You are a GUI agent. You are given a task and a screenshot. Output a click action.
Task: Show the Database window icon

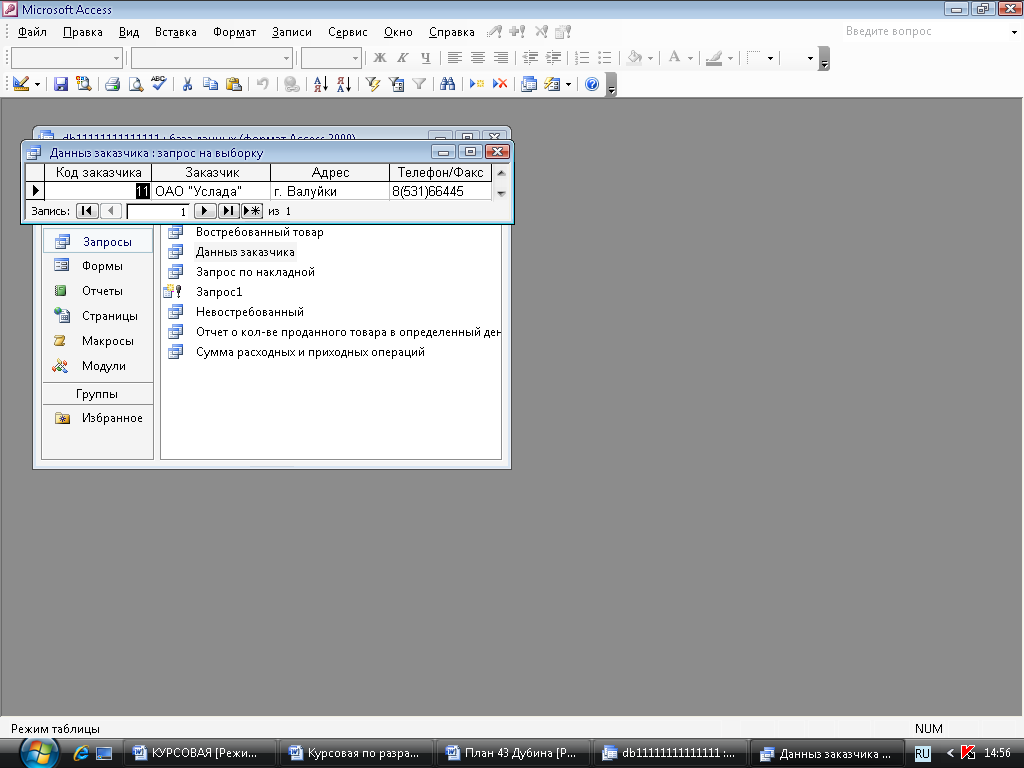tap(528, 84)
